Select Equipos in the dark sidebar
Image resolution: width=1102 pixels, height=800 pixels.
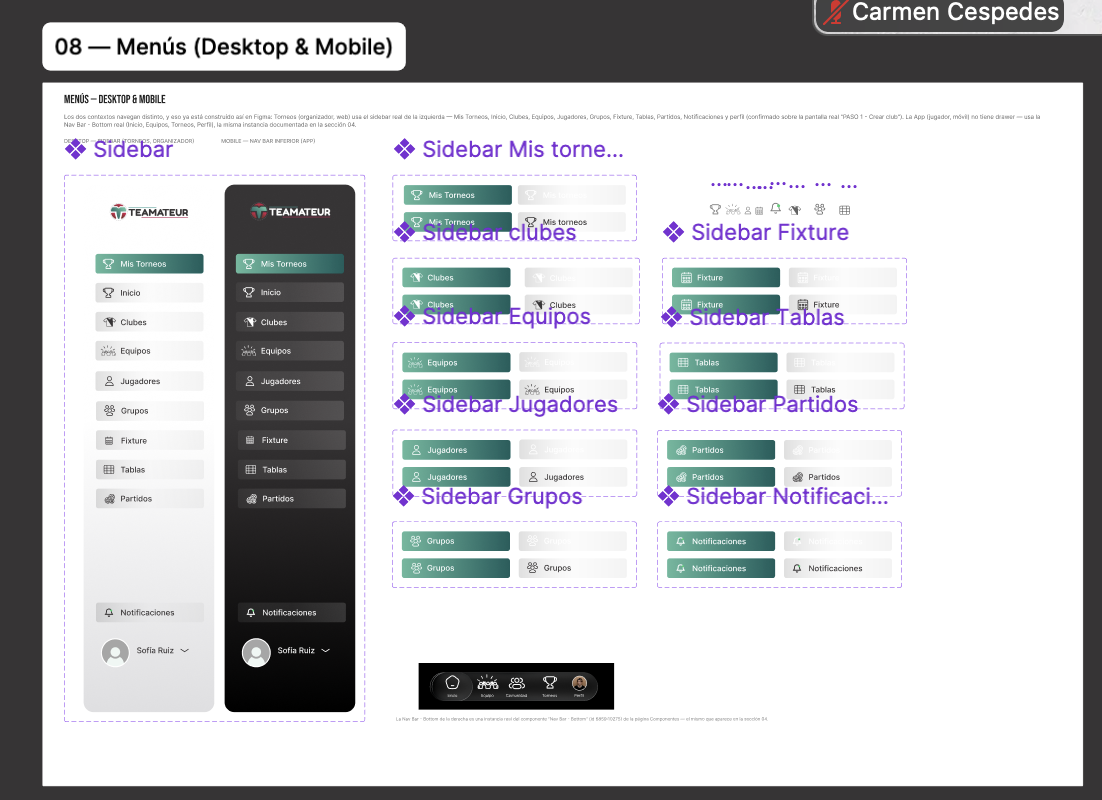(x=290, y=351)
